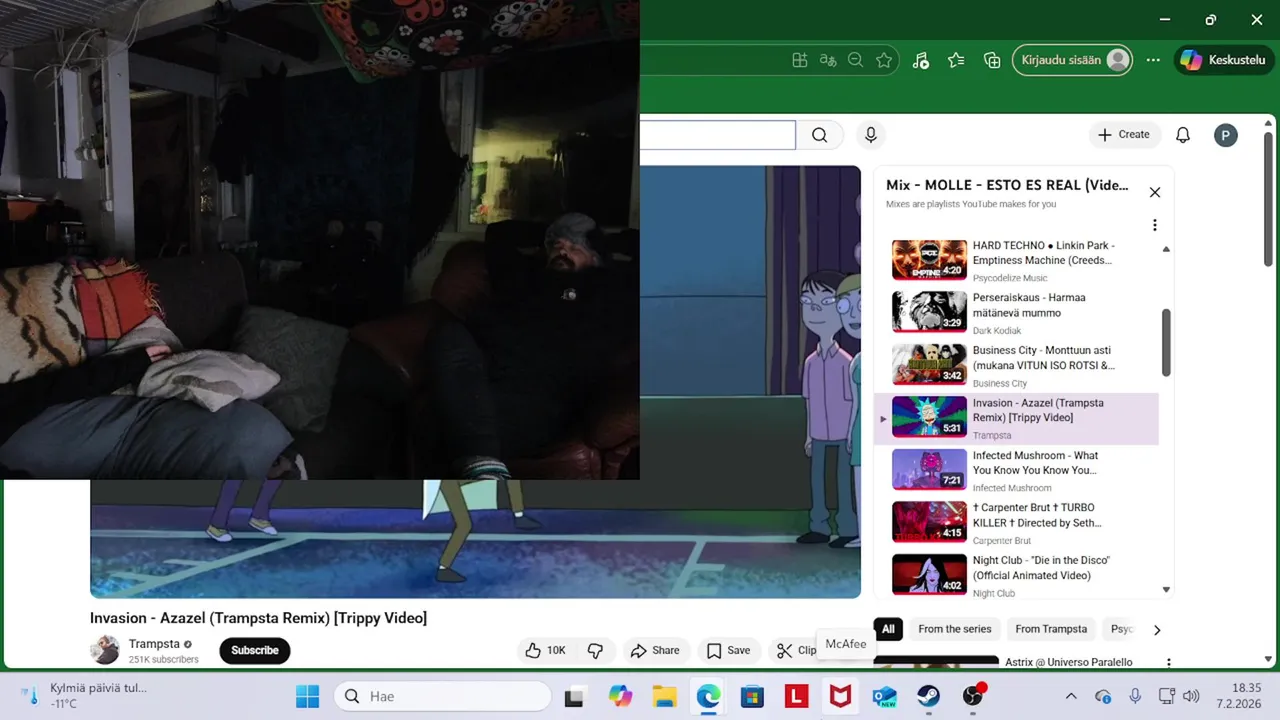The height and width of the screenshot is (720, 1280).
Task: Click playlist scroll down arrow
Action: click(1166, 590)
